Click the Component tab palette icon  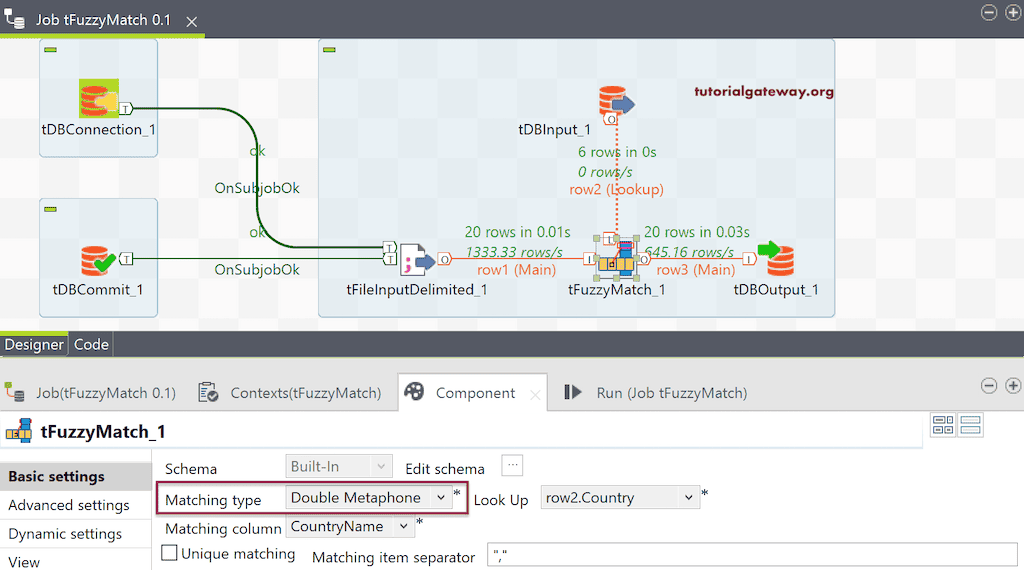[x=414, y=391]
